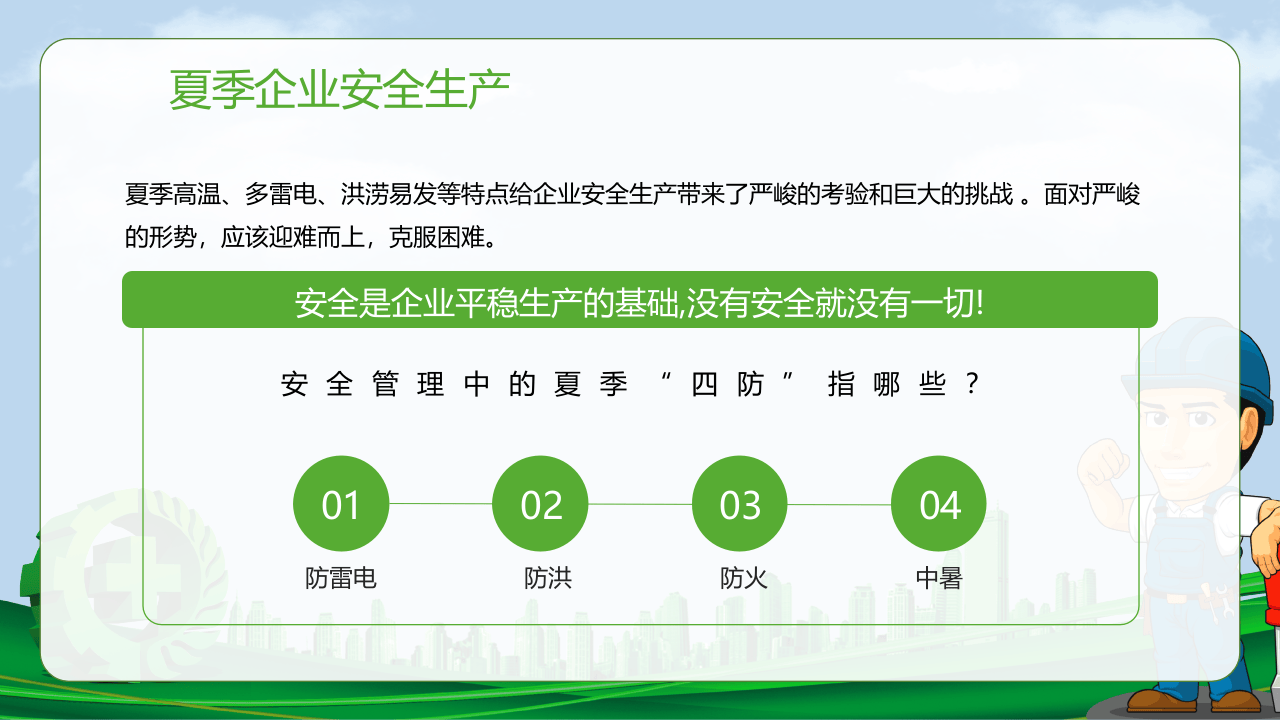Screen dimensions: 1280x720
Task: Select the green banner 安全是企业平稳生产的基础
Action: coord(640,300)
